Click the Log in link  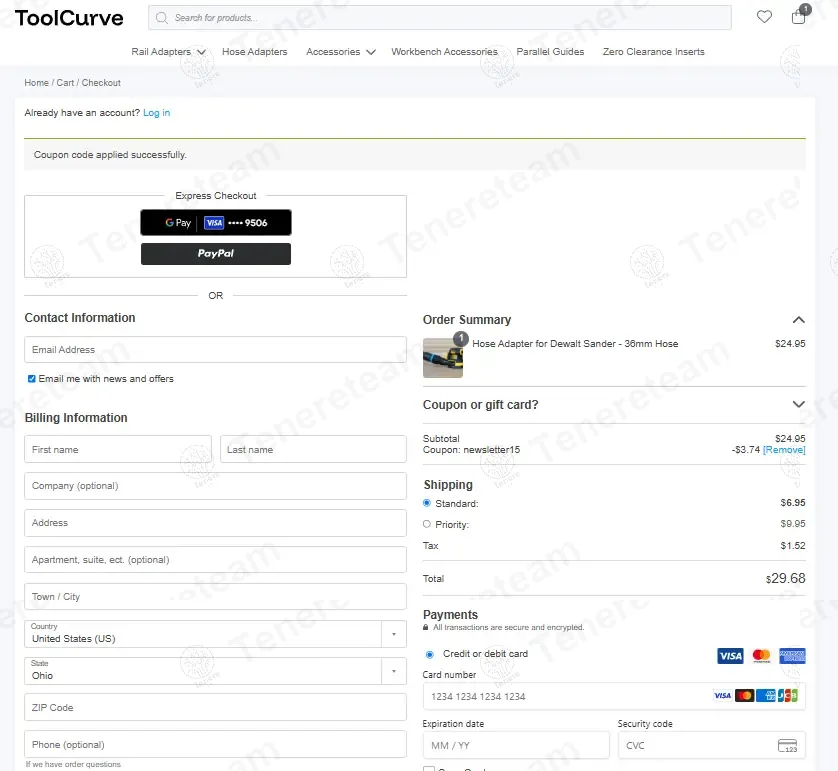coord(156,113)
